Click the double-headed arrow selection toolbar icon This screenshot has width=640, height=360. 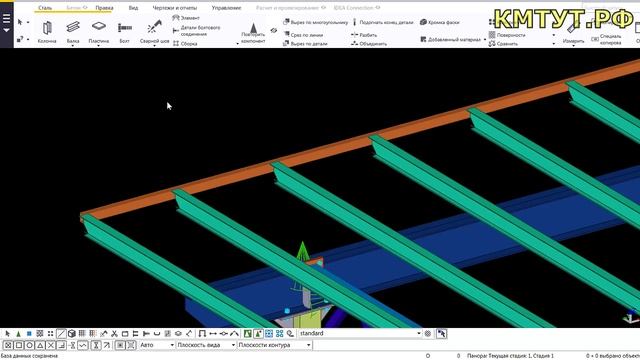coord(213,334)
